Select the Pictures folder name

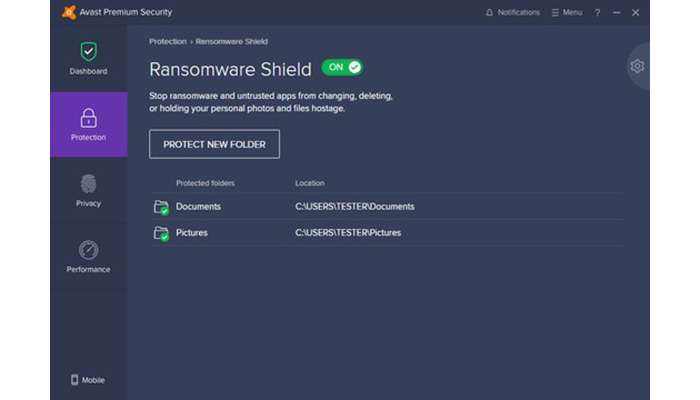click(192, 233)
